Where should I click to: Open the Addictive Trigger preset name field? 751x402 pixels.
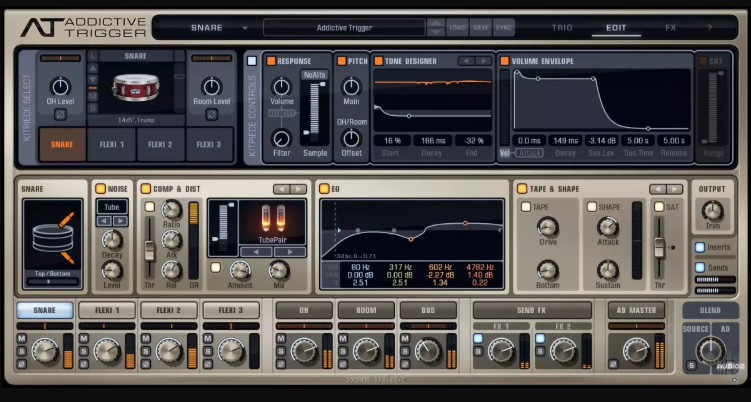click(344, 28)
